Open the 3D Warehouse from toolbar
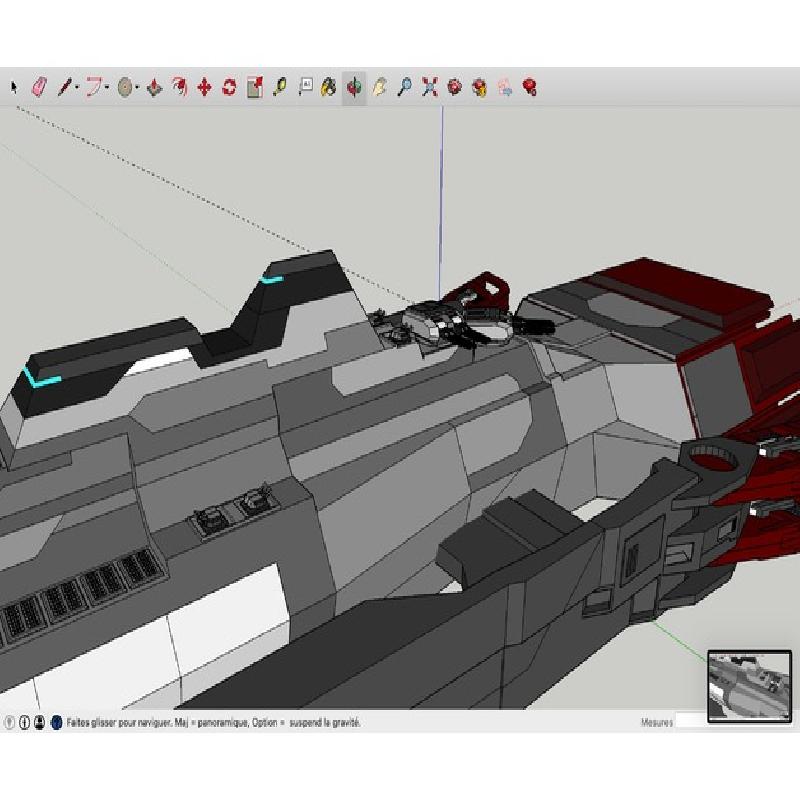800x800 pixels. (x=455, y=88)
